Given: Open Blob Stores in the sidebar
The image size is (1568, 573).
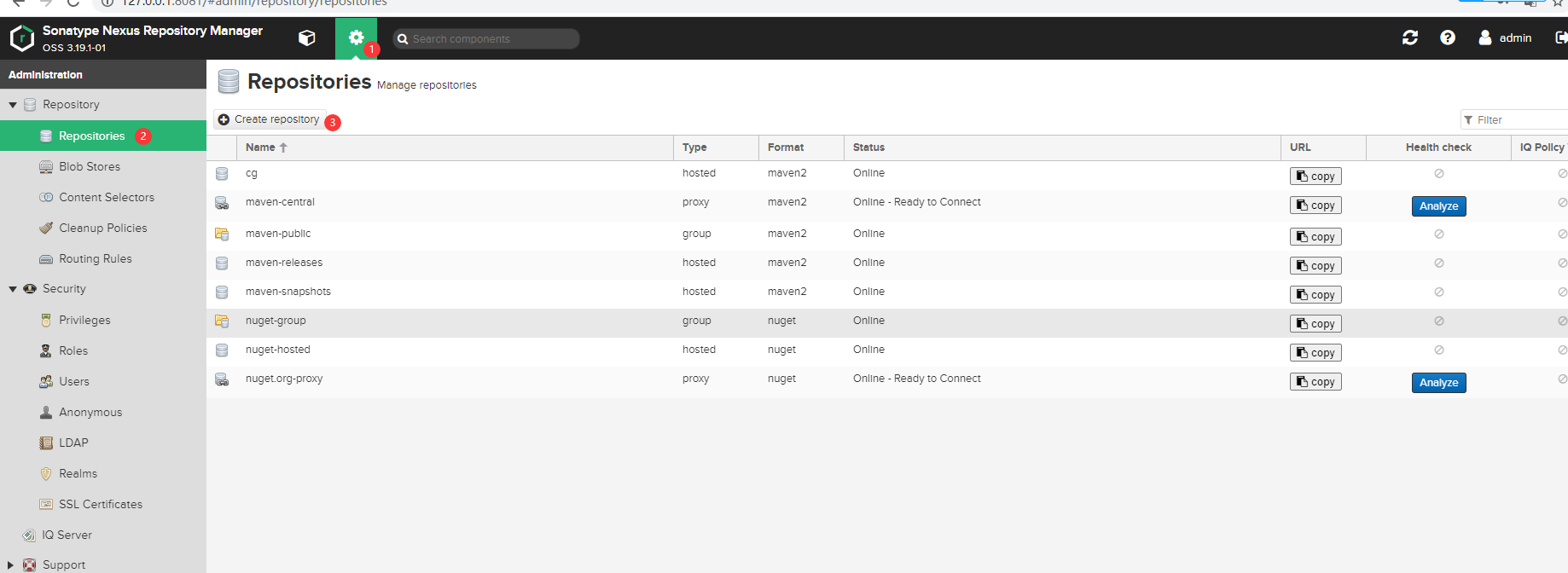Looking at the screenshot, I should 103,167.
